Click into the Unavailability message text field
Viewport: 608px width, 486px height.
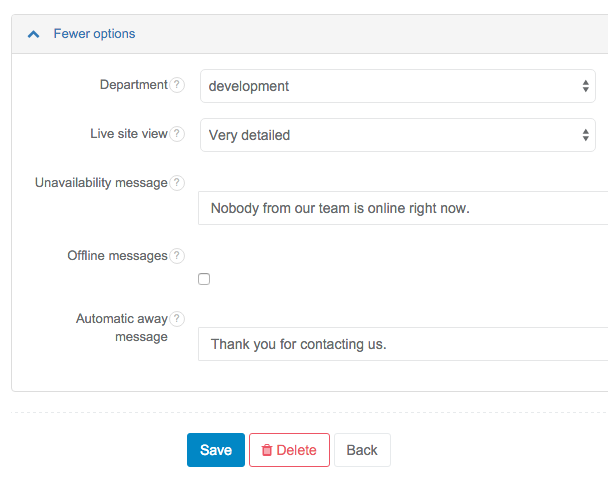(x=403, y=209)
